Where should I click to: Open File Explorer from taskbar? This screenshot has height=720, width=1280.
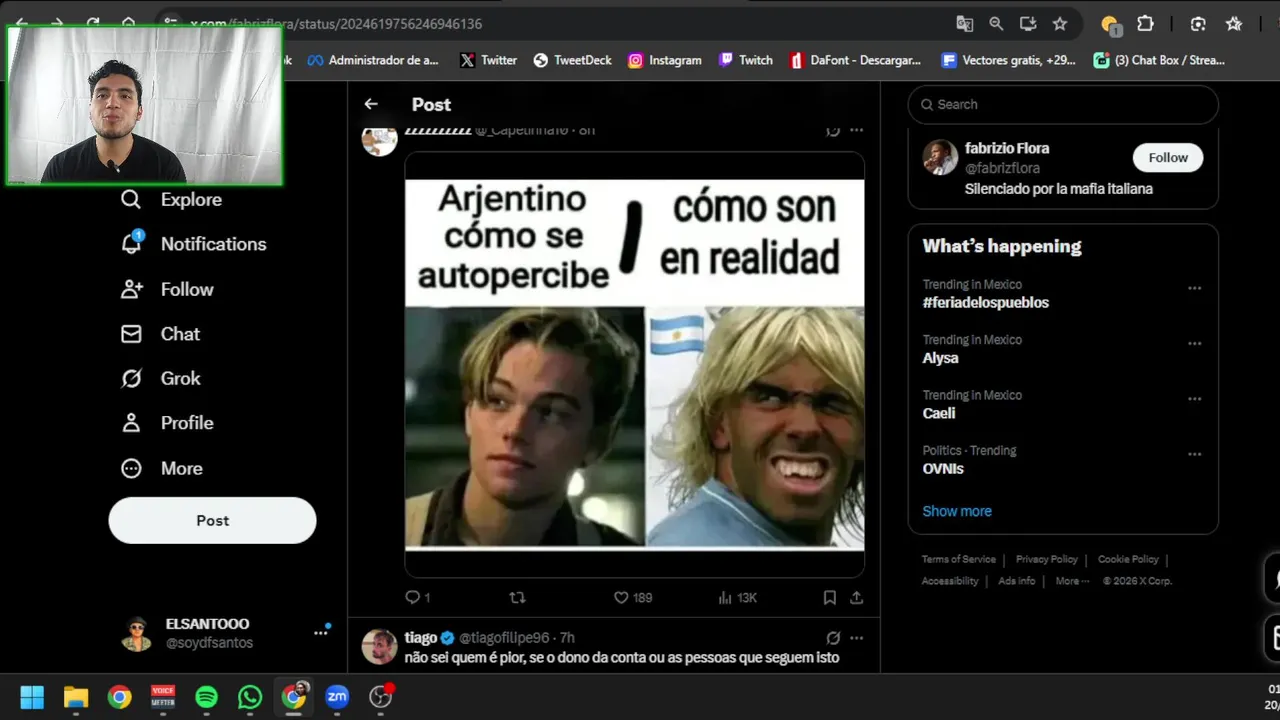tap(76, 697)
